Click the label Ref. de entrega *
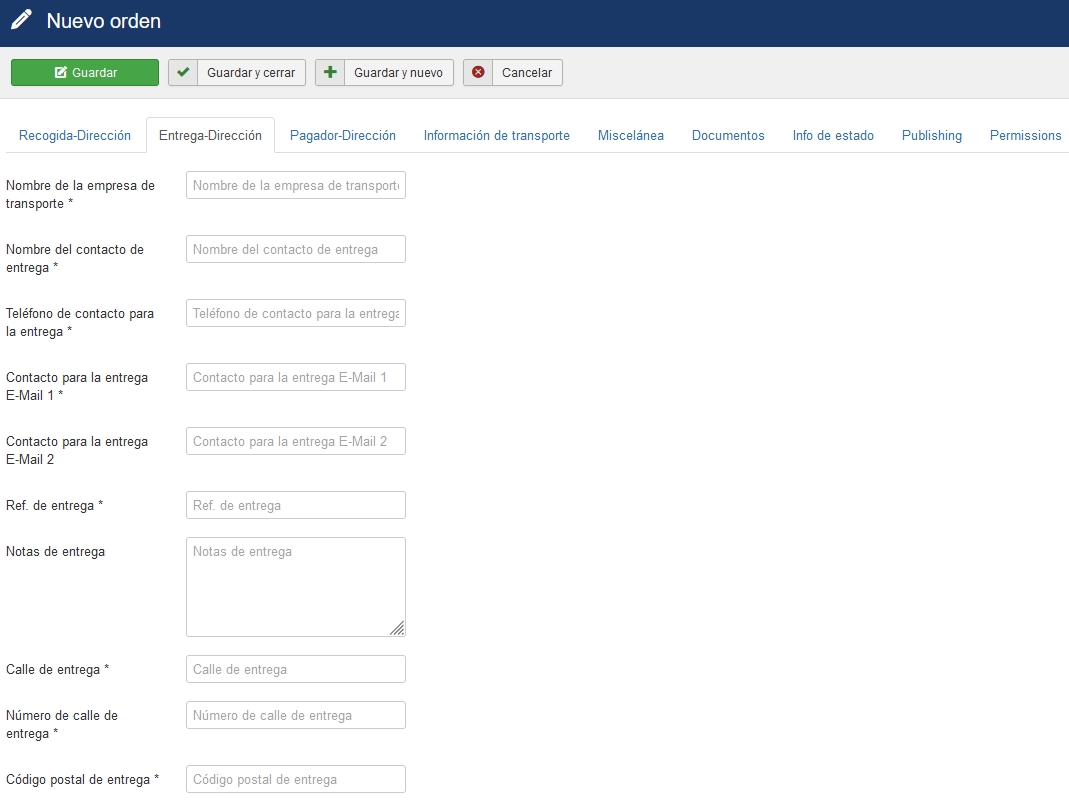The height and width of the screenshot is (801, 1069). (55, 505)
